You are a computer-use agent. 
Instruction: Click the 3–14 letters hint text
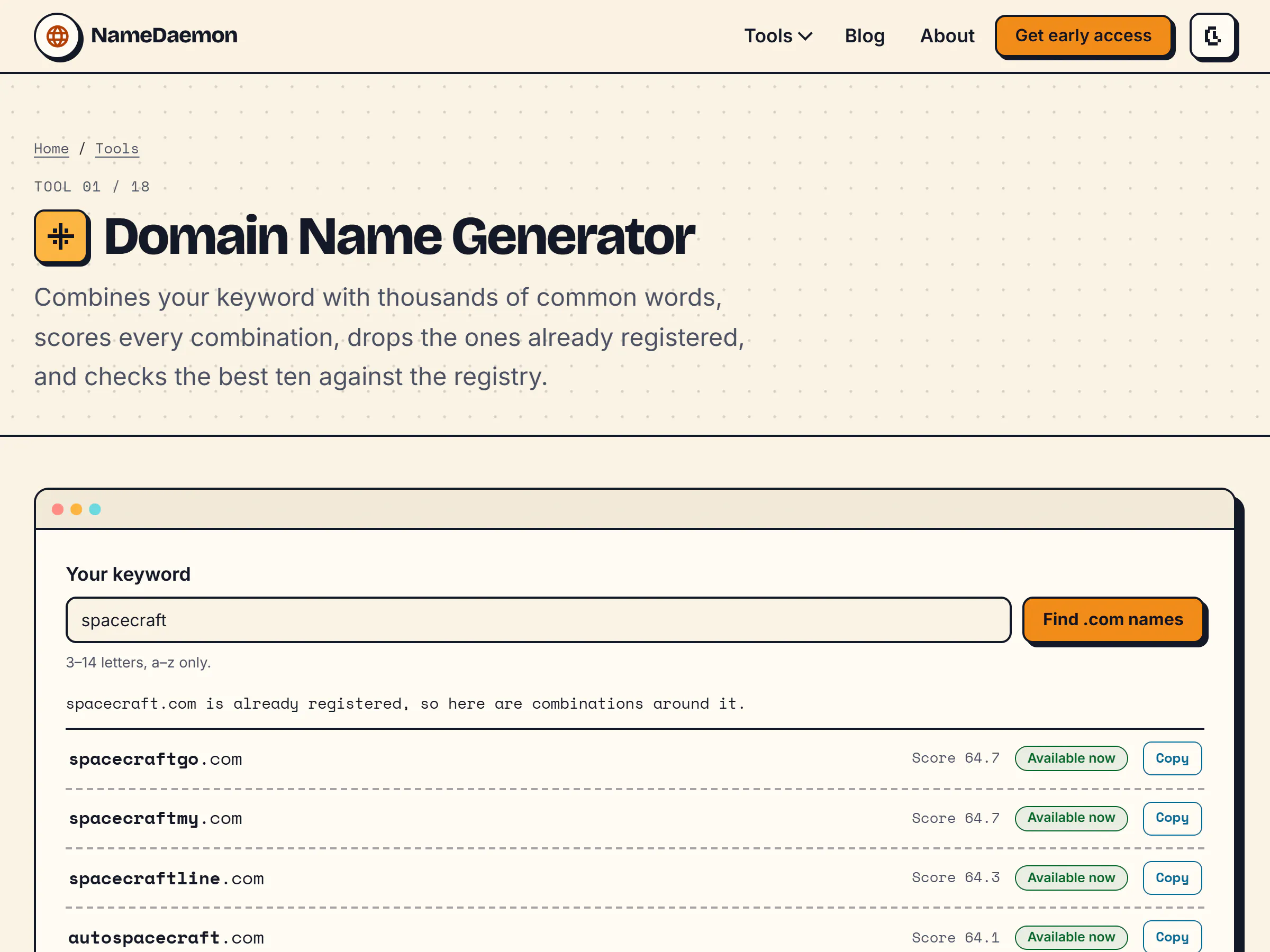tap(138, 662)
